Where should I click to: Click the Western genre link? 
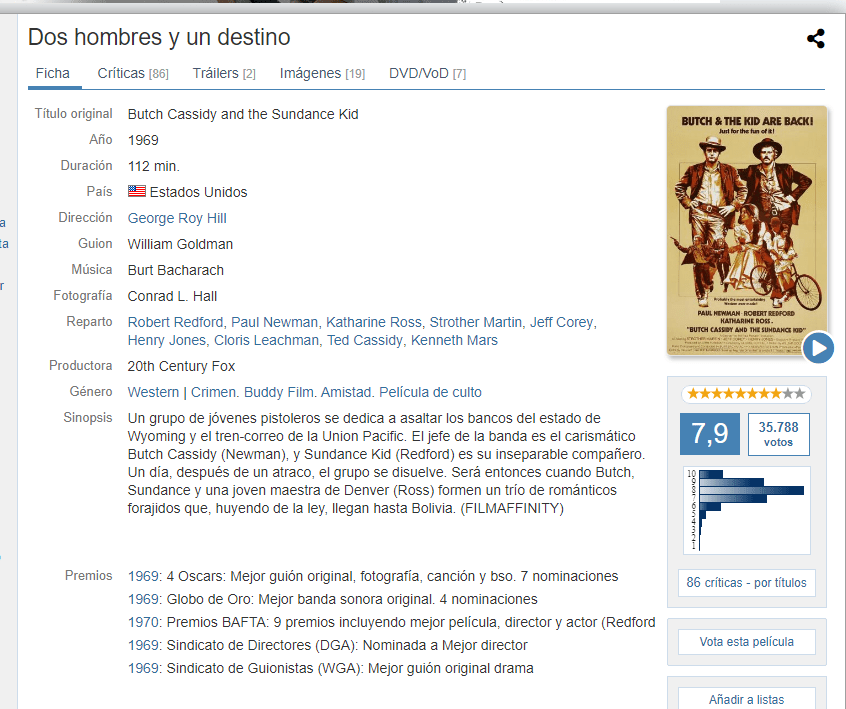(x=153, y=392)
